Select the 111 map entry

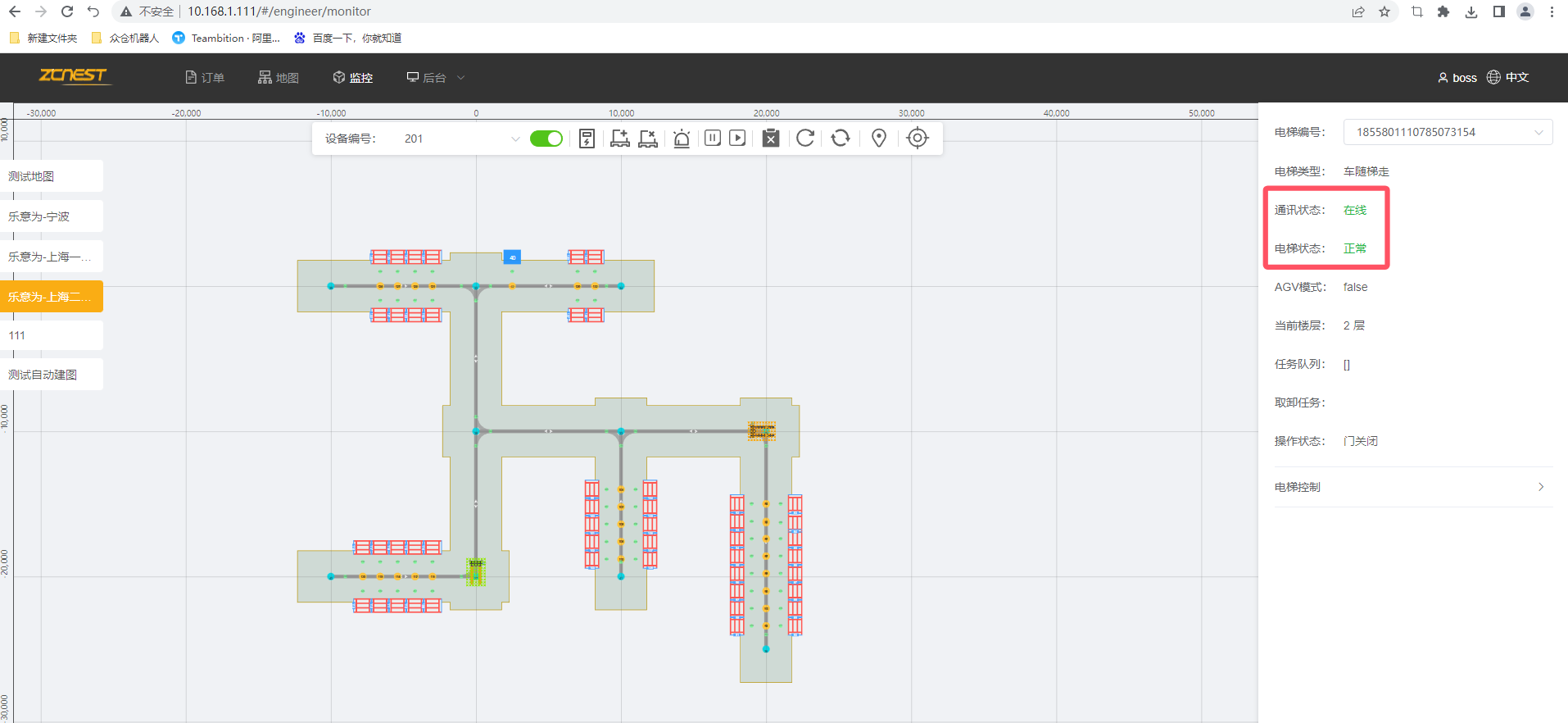pos(52,335)
